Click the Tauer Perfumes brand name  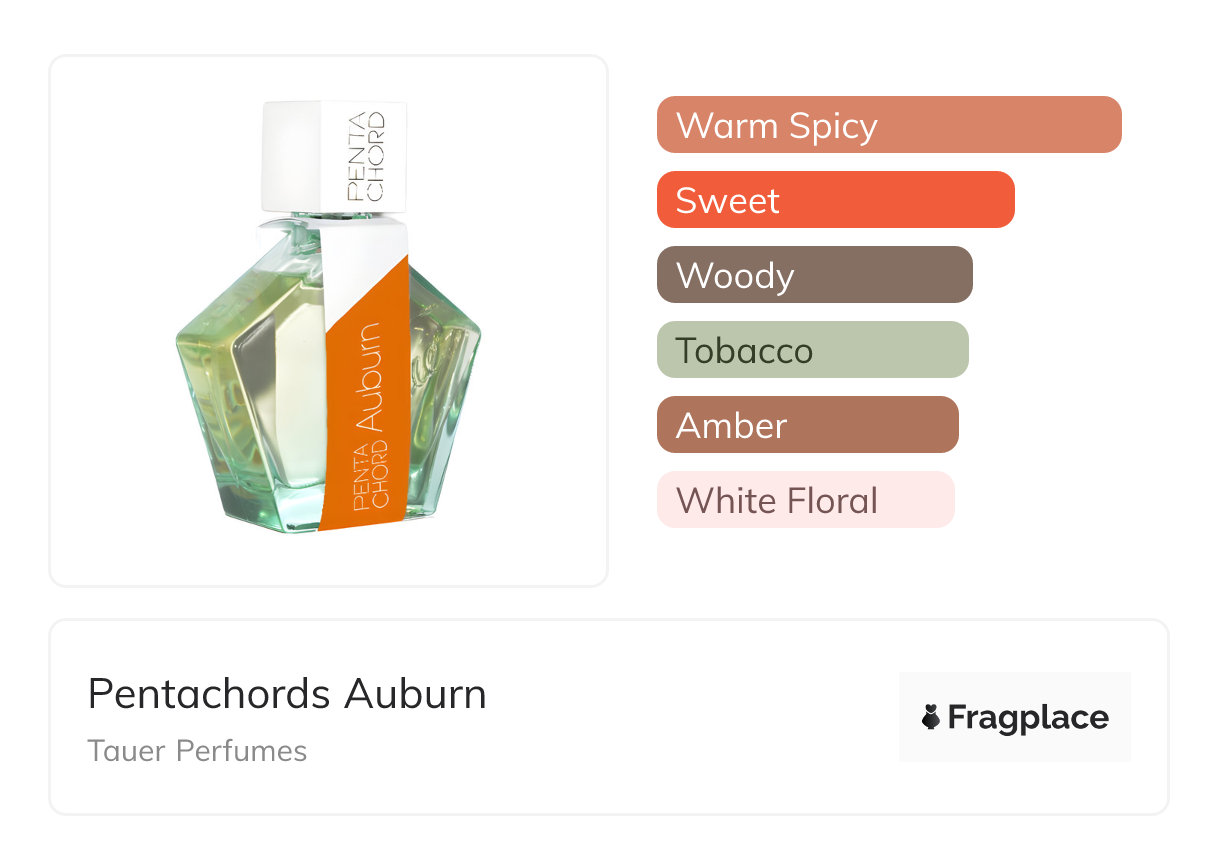coord(197,751)
